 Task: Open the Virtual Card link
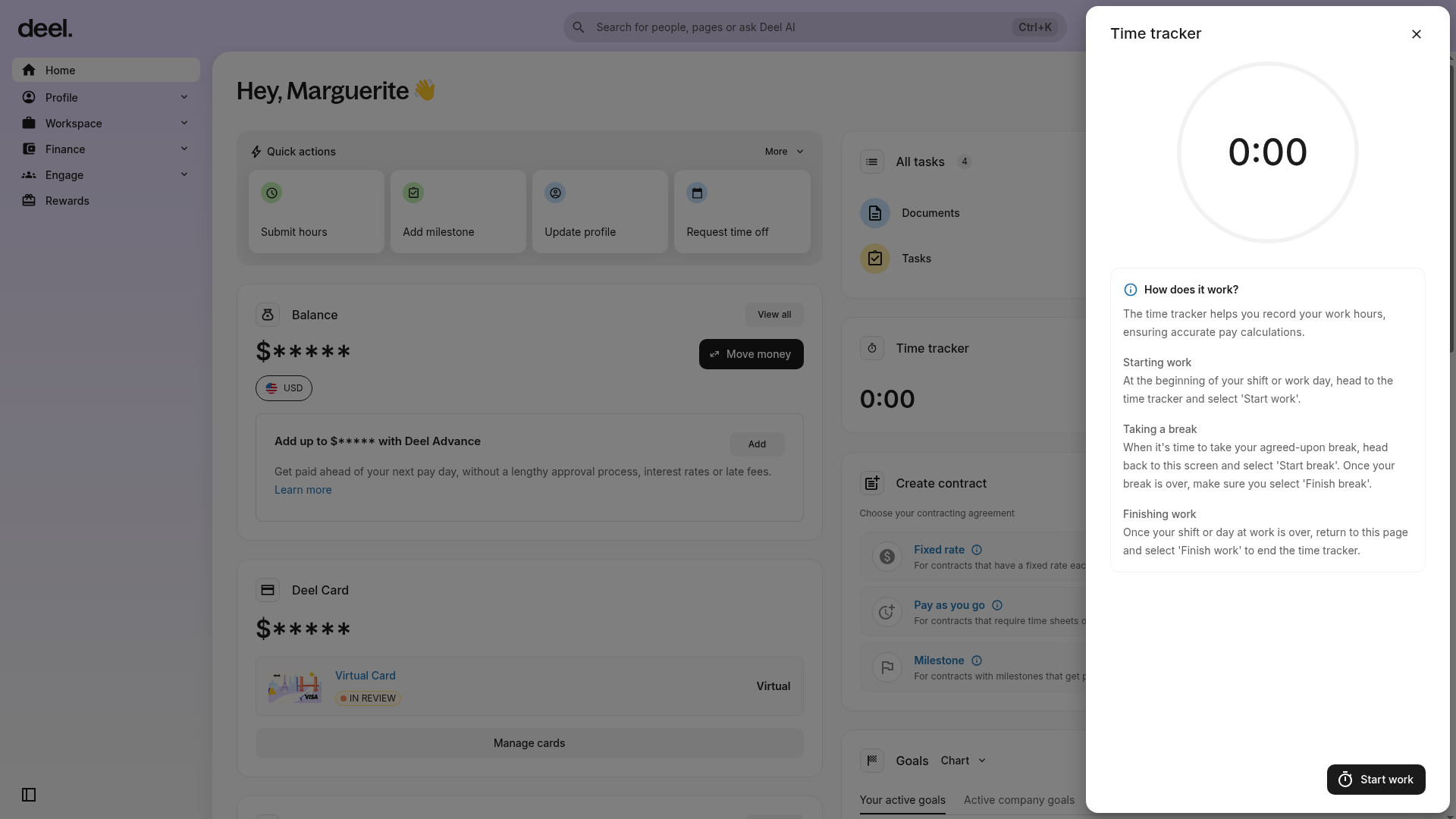[366, 676]
